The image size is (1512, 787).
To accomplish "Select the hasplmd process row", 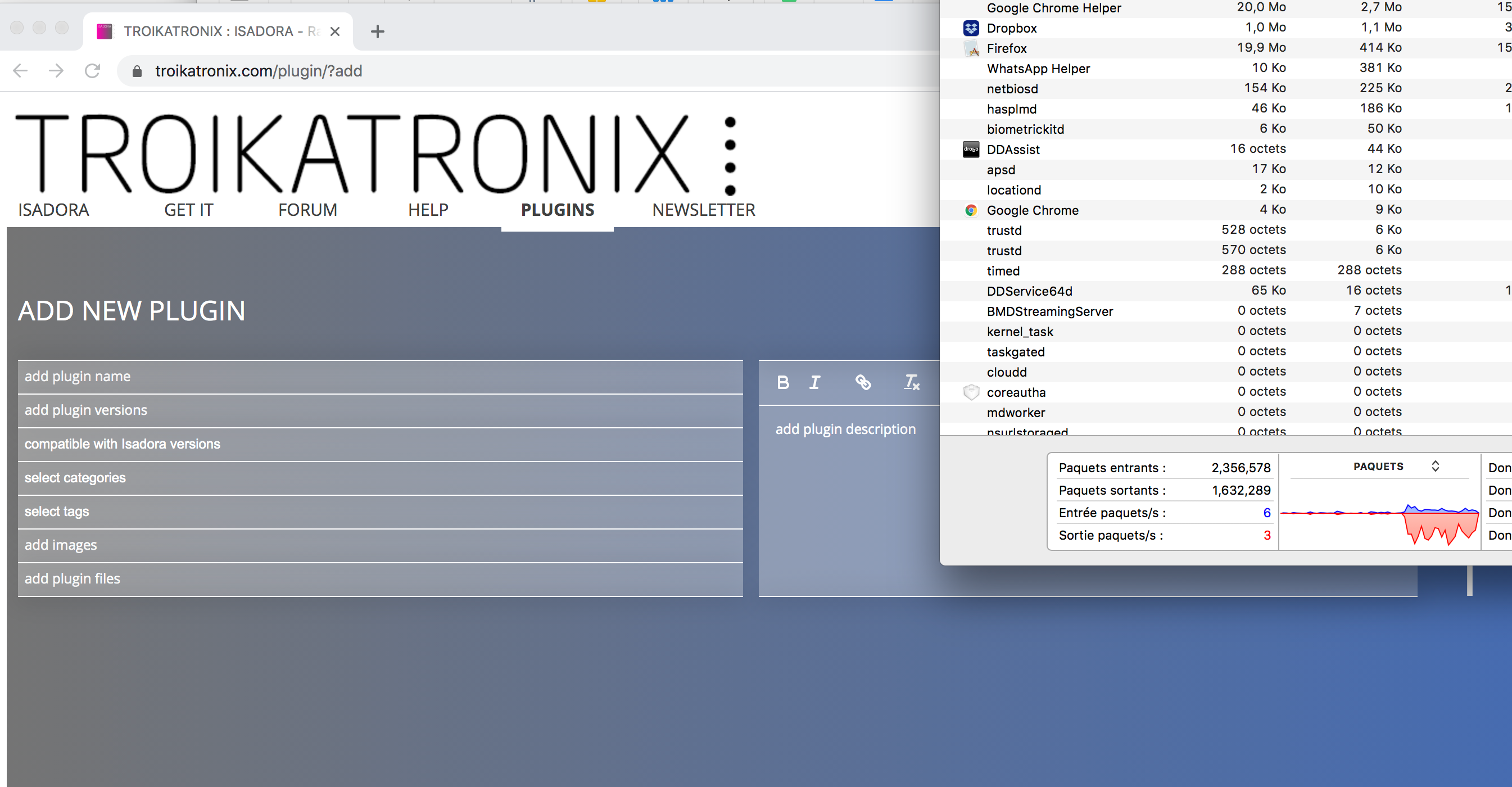I will coord(1225,109).
